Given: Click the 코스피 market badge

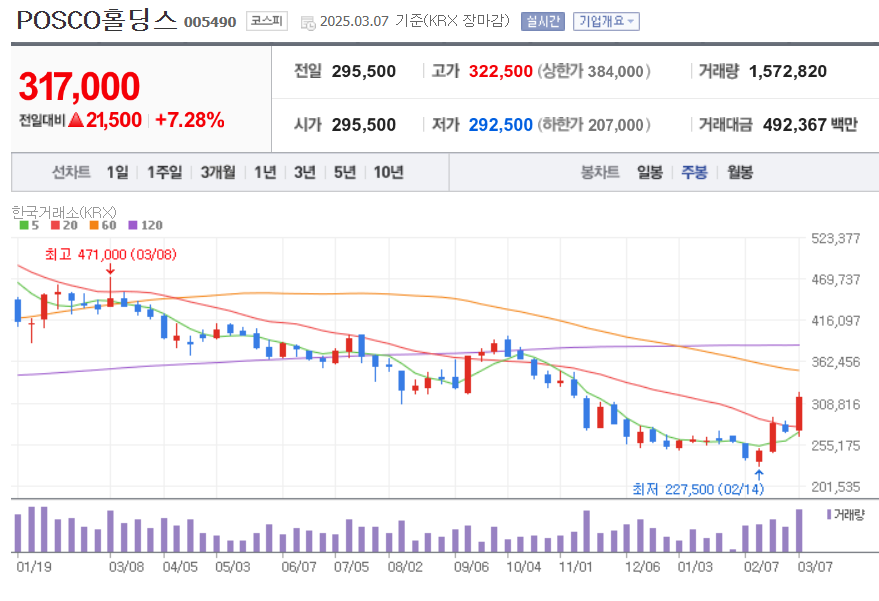Looking at the screenshot, I should 266,21.
